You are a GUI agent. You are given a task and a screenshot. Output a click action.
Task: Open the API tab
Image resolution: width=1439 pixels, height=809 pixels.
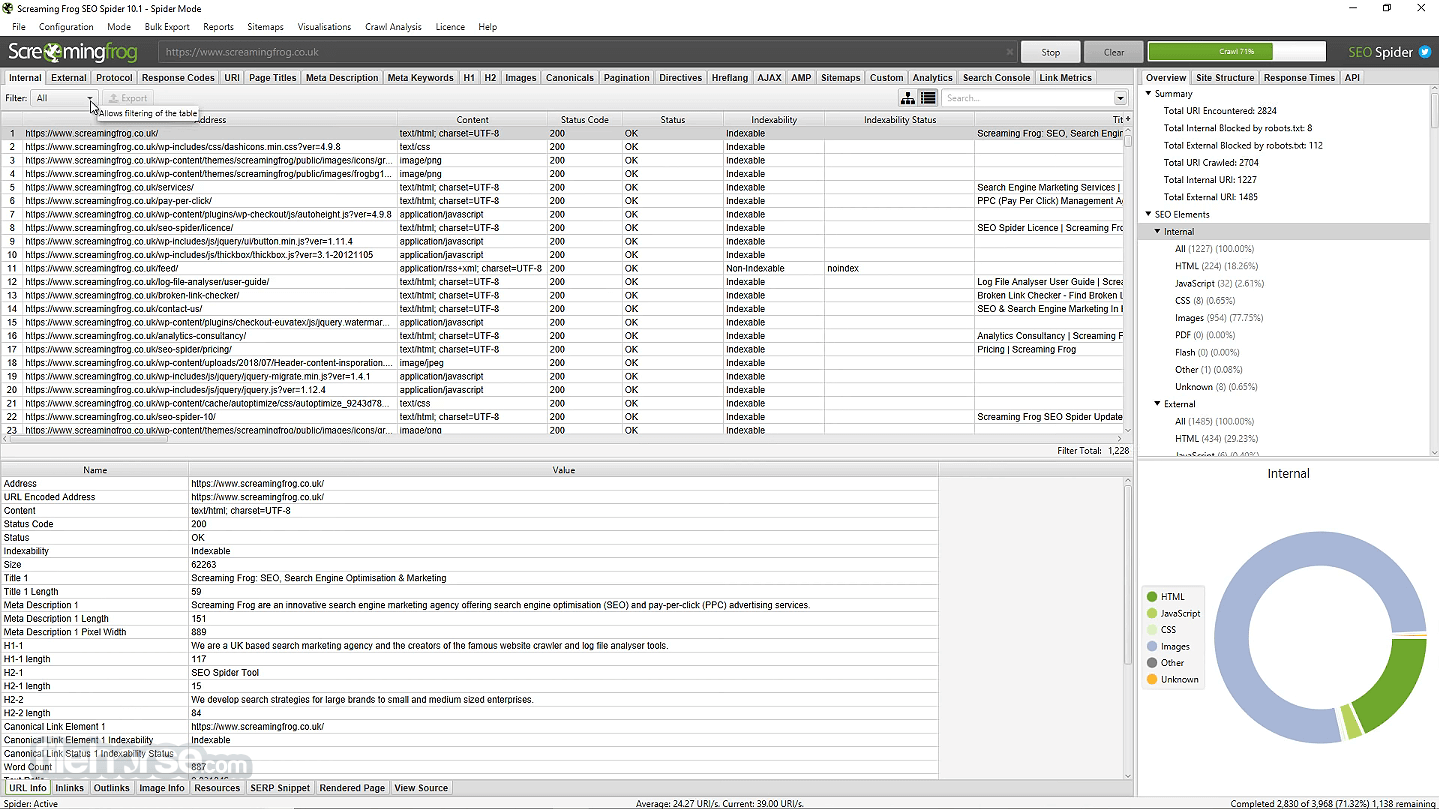point(1352,77)
